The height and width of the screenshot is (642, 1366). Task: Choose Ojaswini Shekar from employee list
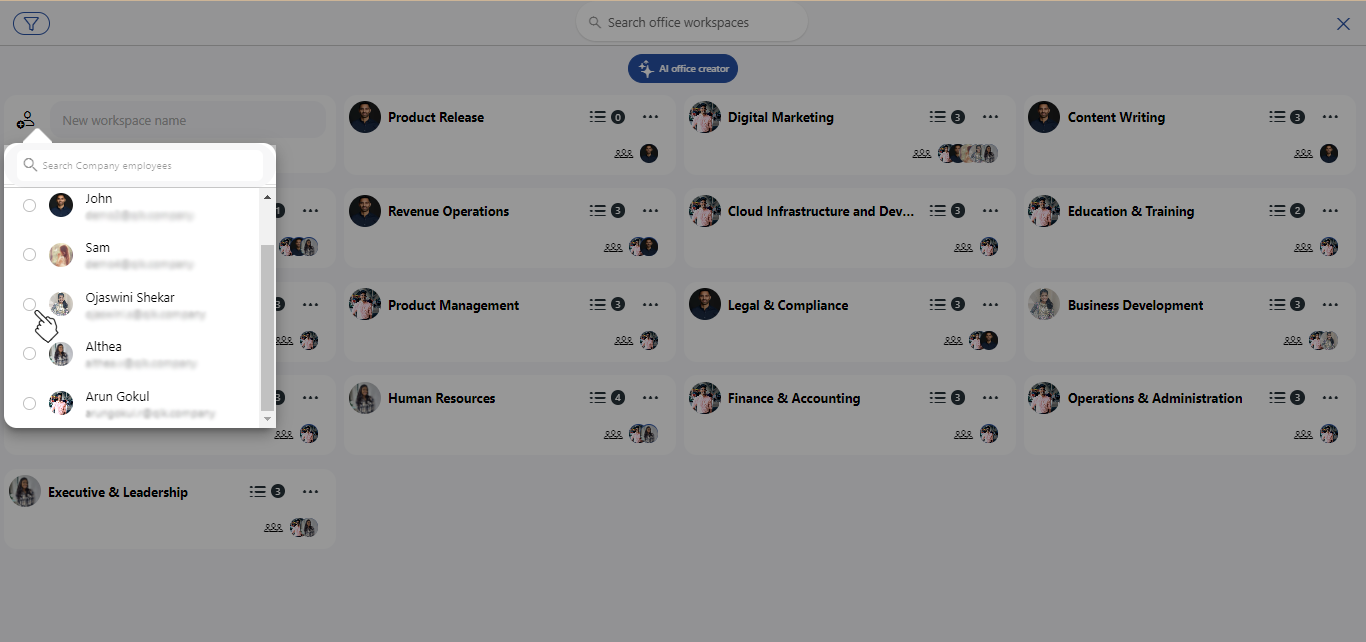(x=130, y=298)
